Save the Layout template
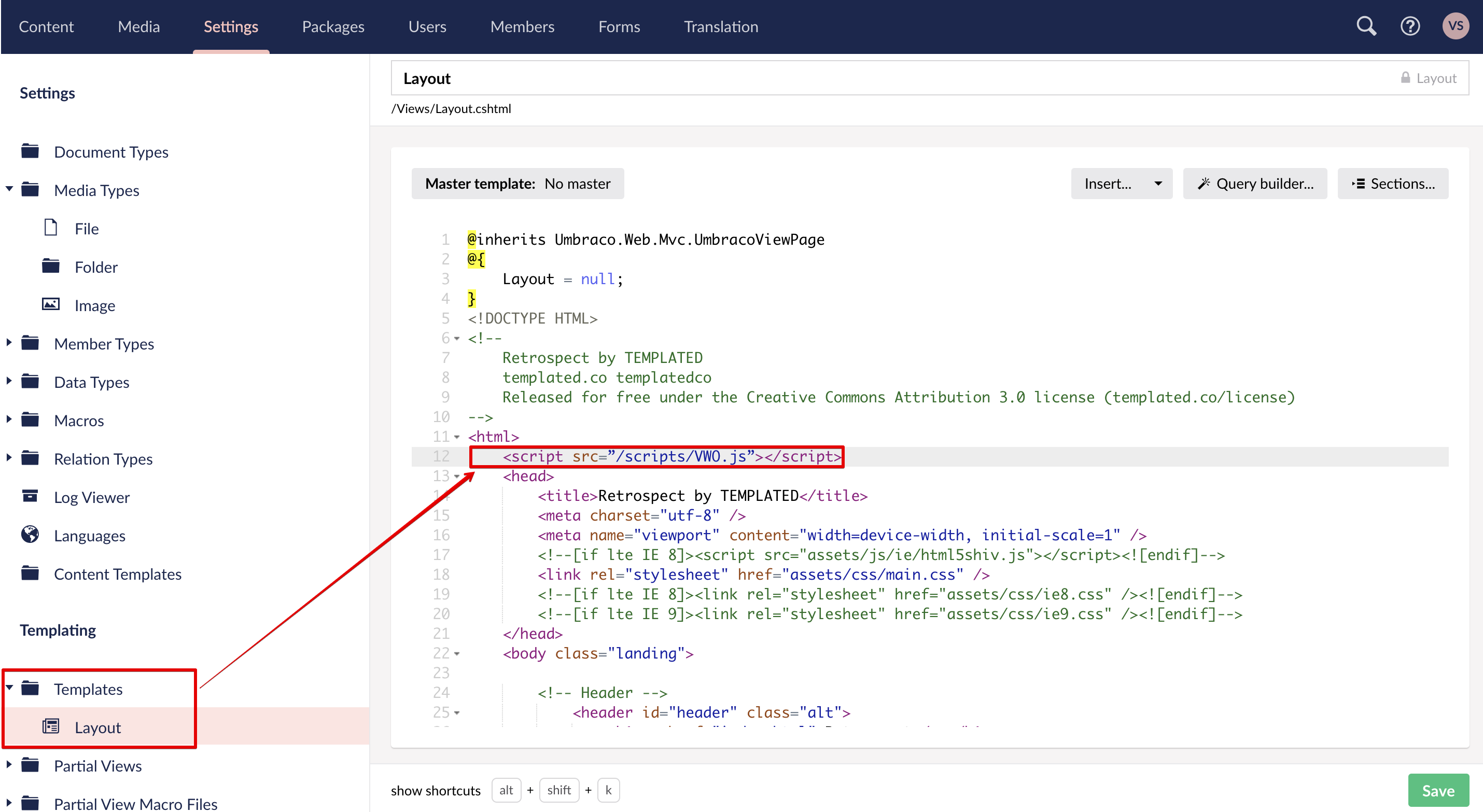 point(1438,790)
